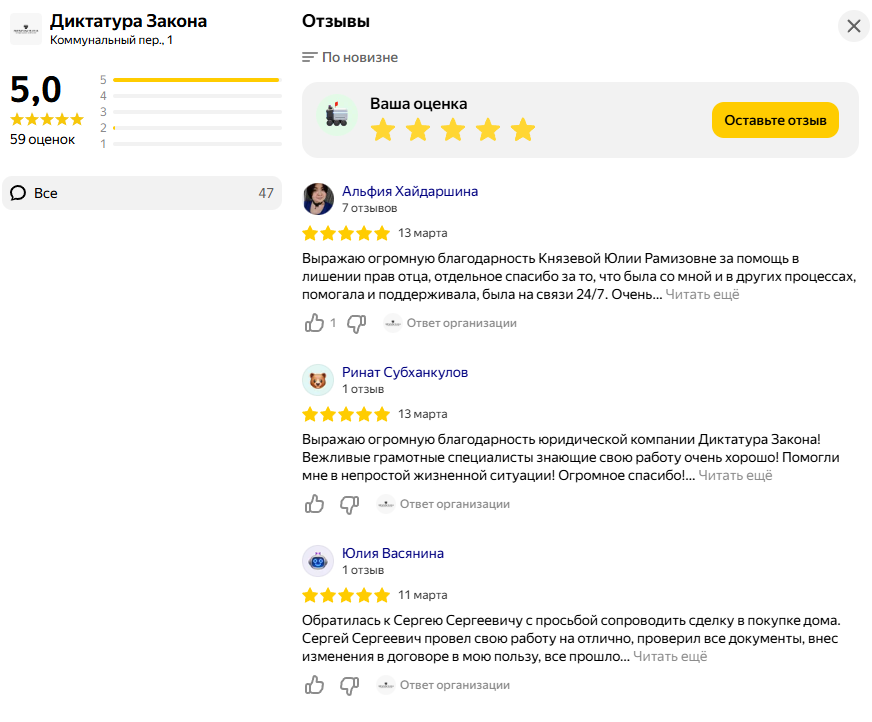The width and height of the screenshot is (872, 722).
Task: Show organization reply under Альфия's review
Action: pyautogui.click(x=450, y=323)
